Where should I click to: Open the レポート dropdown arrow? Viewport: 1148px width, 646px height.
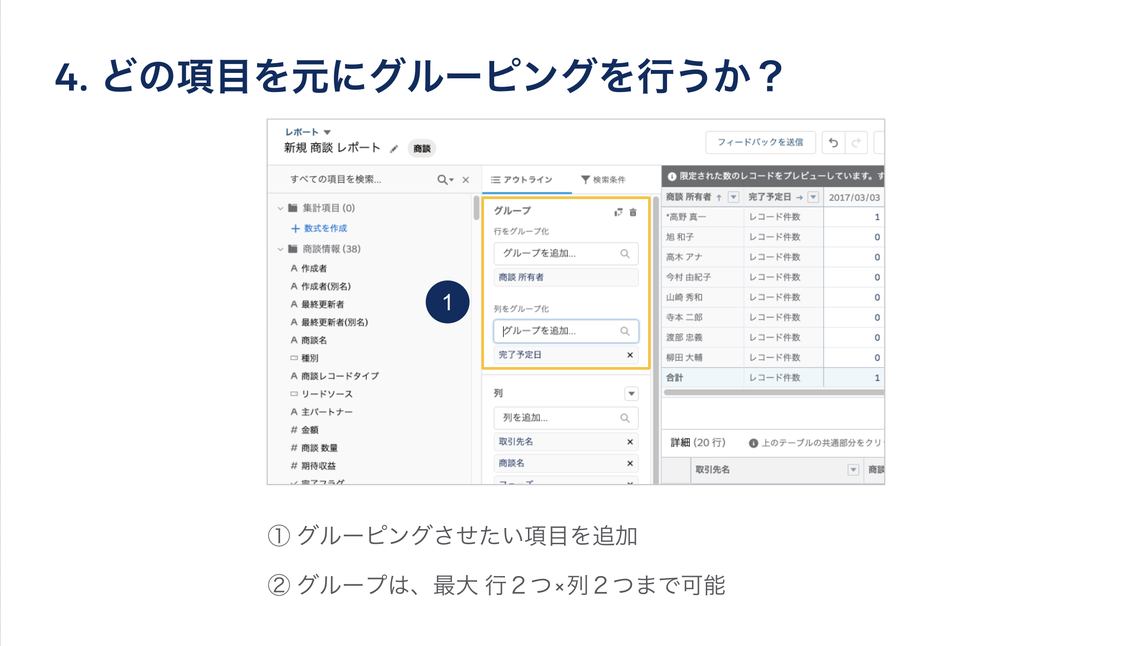[327, 133]
